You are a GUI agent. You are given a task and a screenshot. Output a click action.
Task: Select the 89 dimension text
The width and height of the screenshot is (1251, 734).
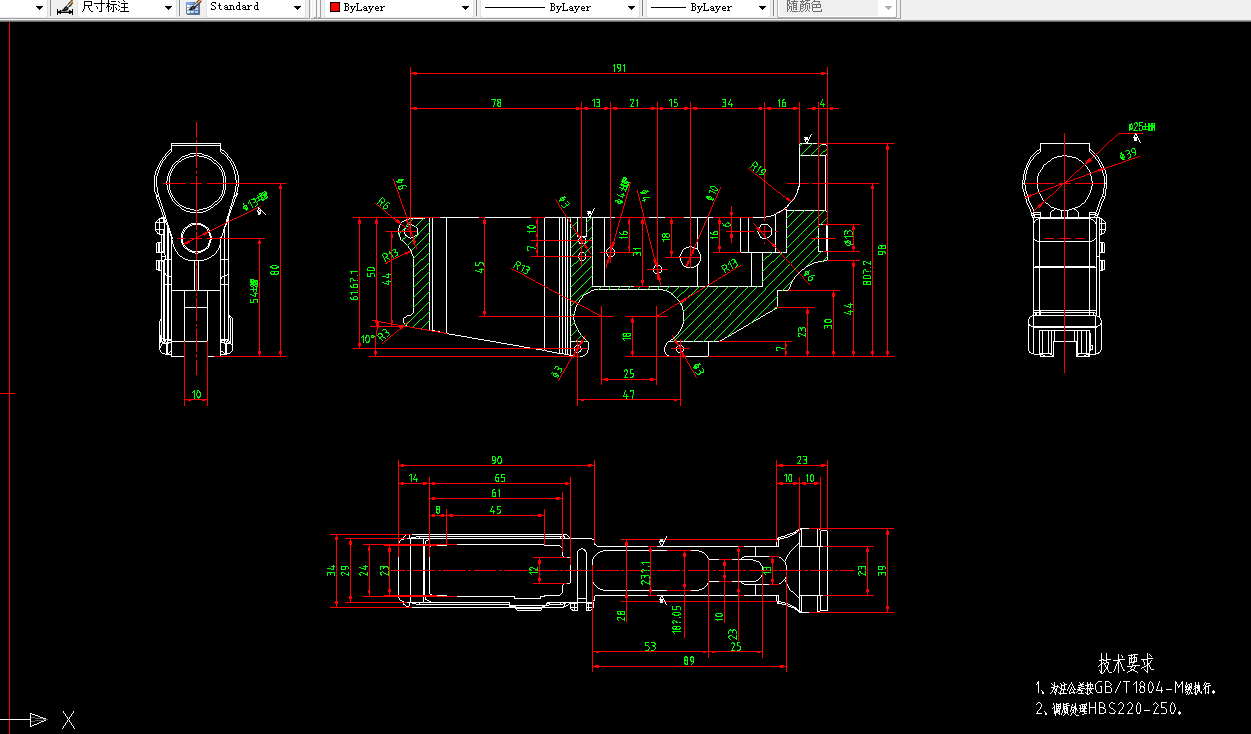point(688,661)
